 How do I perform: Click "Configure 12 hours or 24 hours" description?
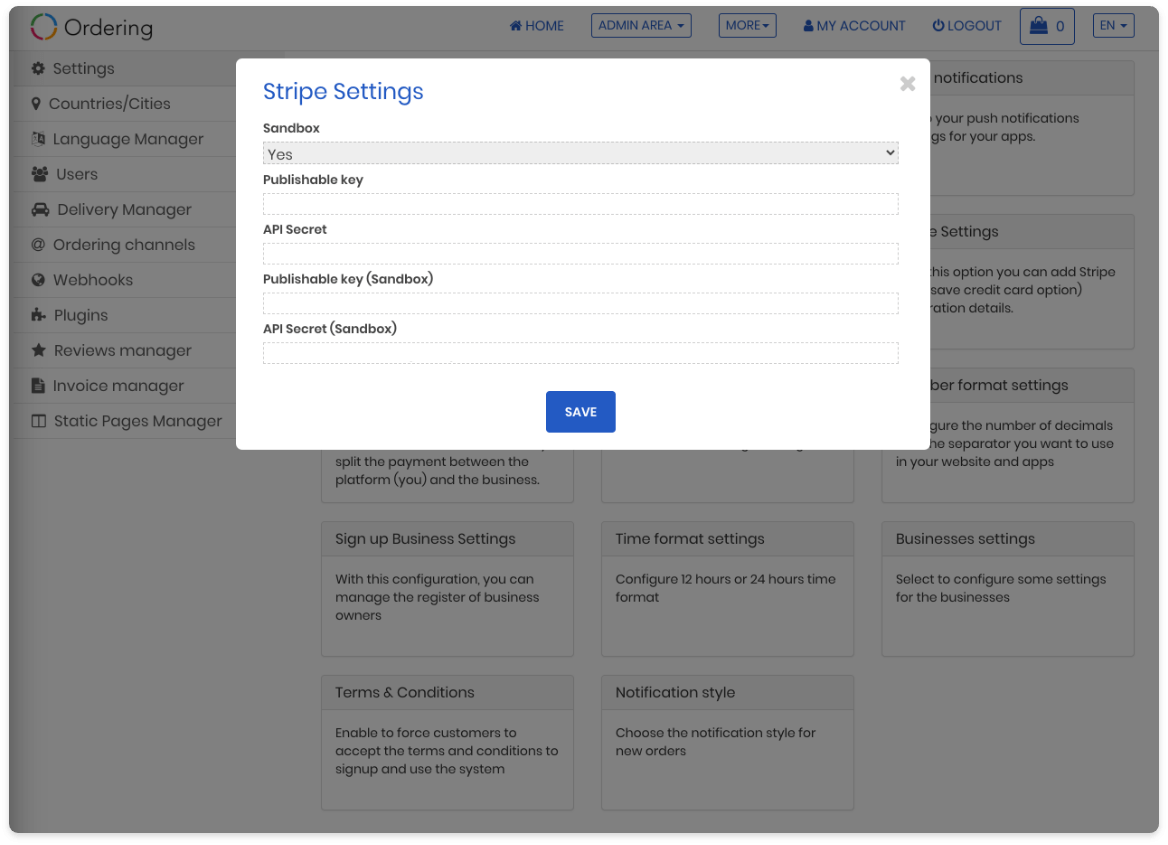tap(726, 588)
